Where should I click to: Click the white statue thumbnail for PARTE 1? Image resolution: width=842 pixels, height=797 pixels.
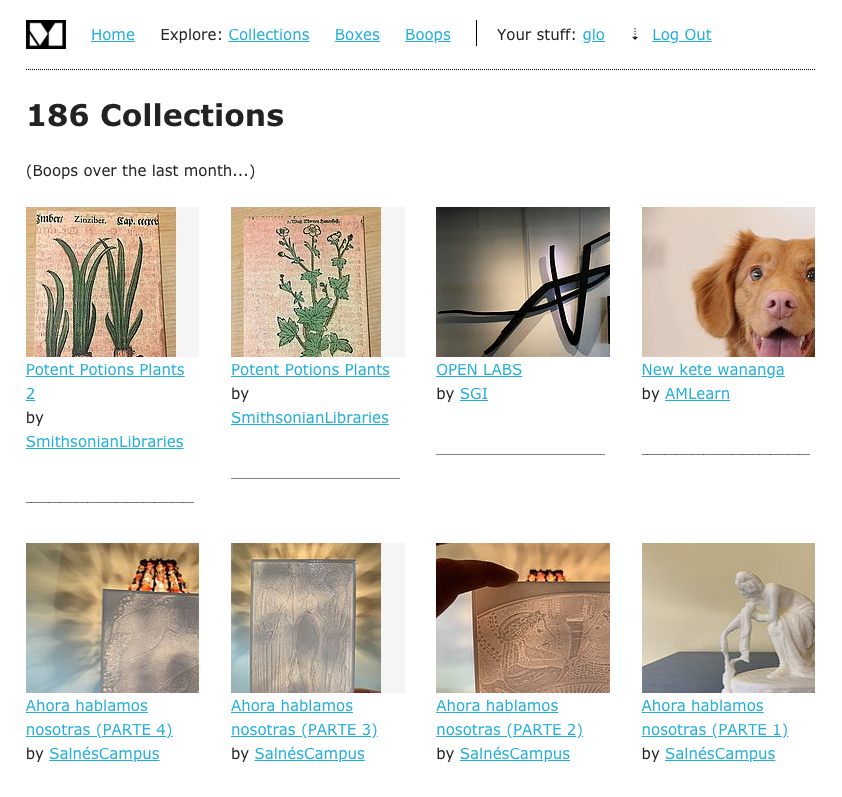(x=727, y=617)
